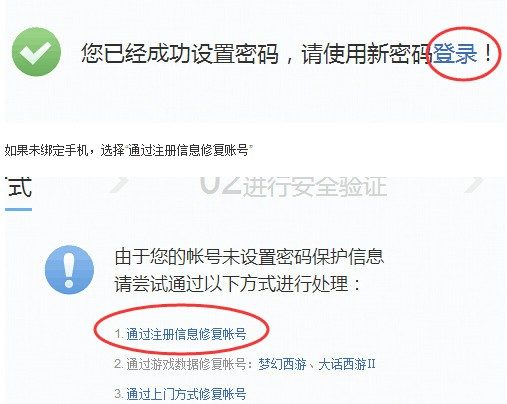507x404 pixels.
Task: Open 通过上门方式修复帐号 link
Action: click(186, 394)
